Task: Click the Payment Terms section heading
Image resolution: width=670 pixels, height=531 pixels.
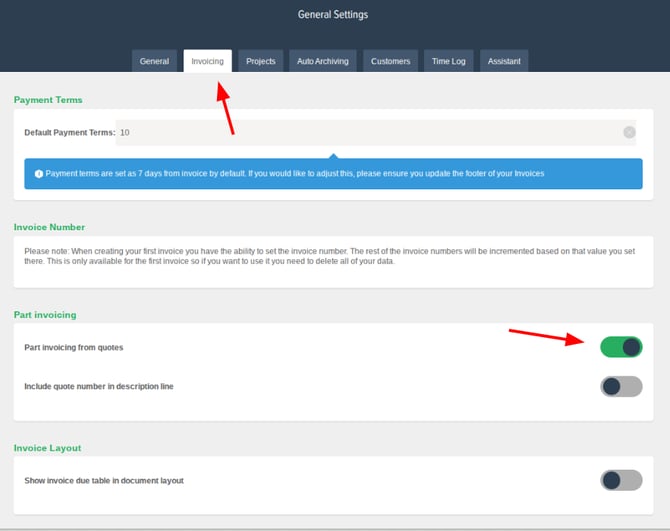Action: pyautogui.click(x=48, y=100)
